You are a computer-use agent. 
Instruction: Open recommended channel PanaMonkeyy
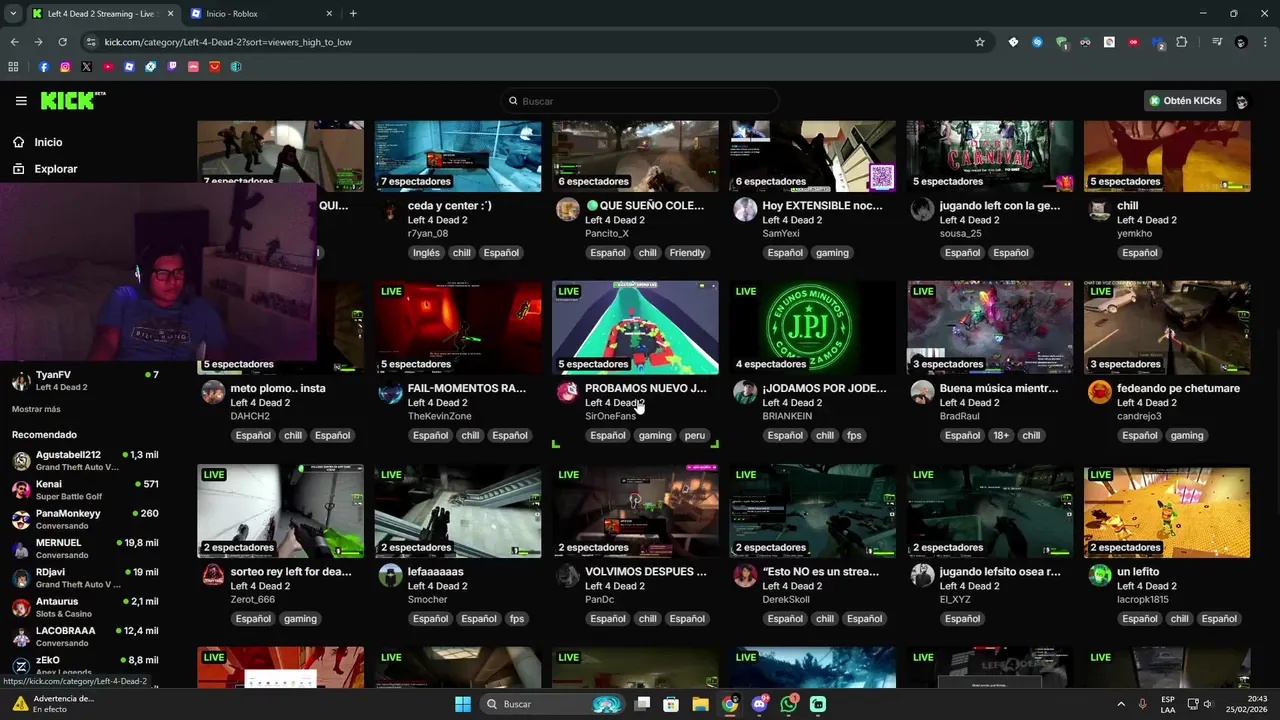(84, 519)
